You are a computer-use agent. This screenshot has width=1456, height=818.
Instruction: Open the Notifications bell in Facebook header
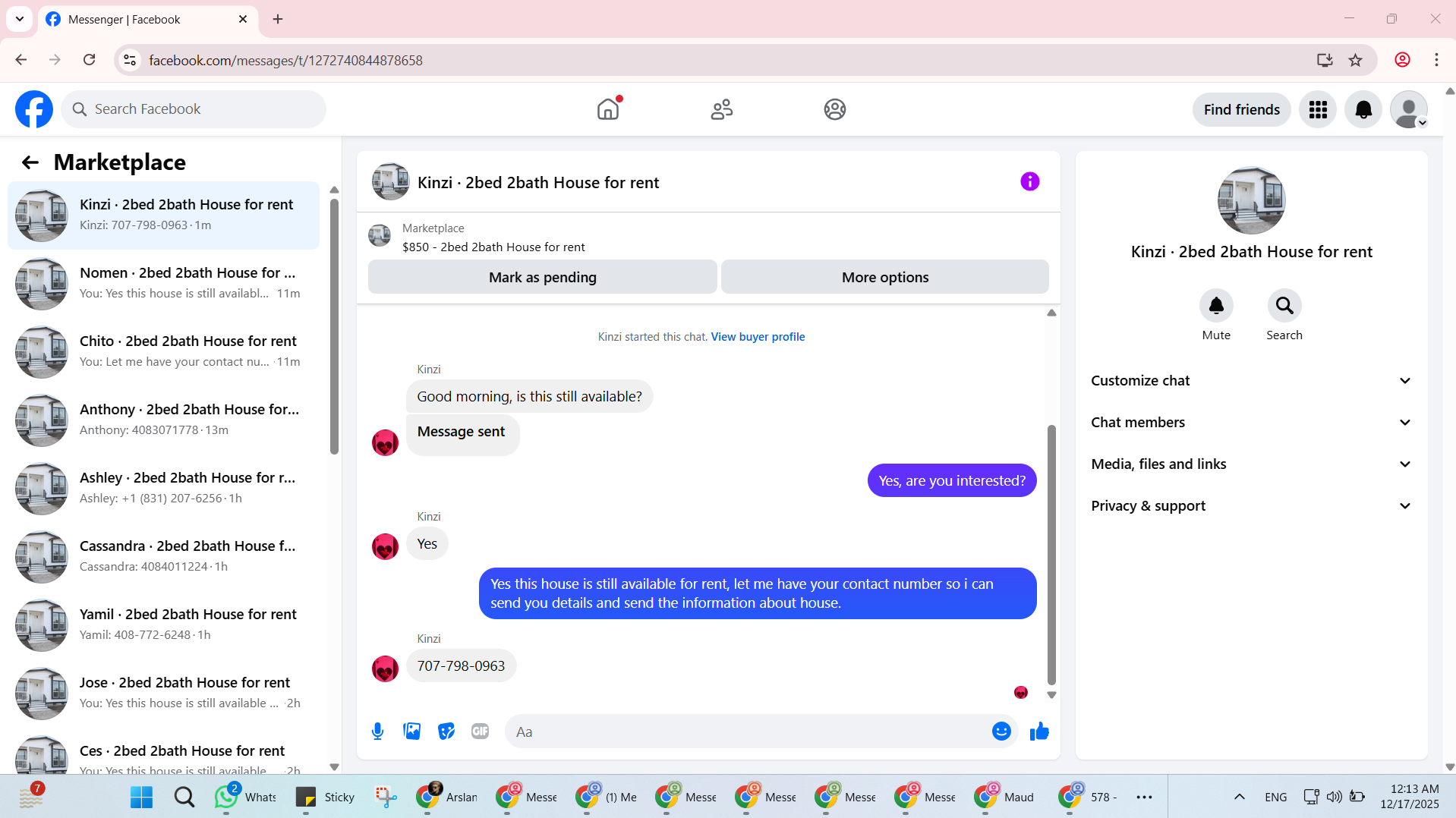coord(1363,109)
